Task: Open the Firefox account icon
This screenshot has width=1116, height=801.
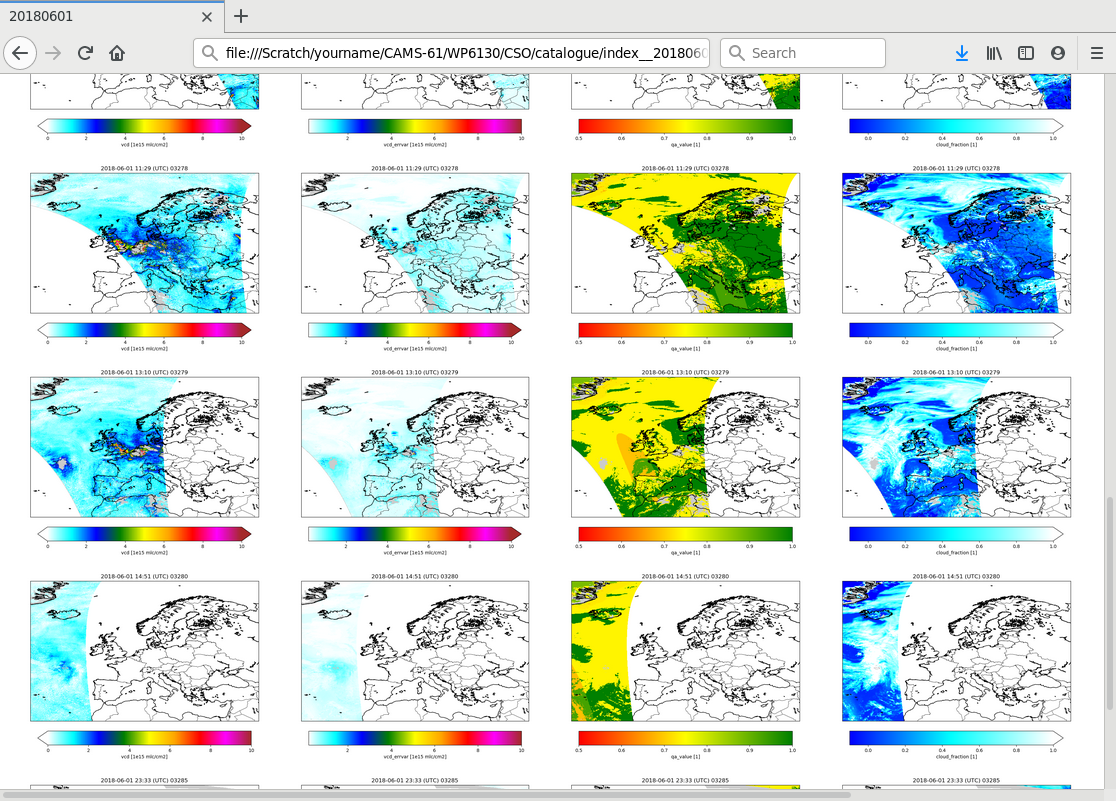Action: pos(1058,53)
